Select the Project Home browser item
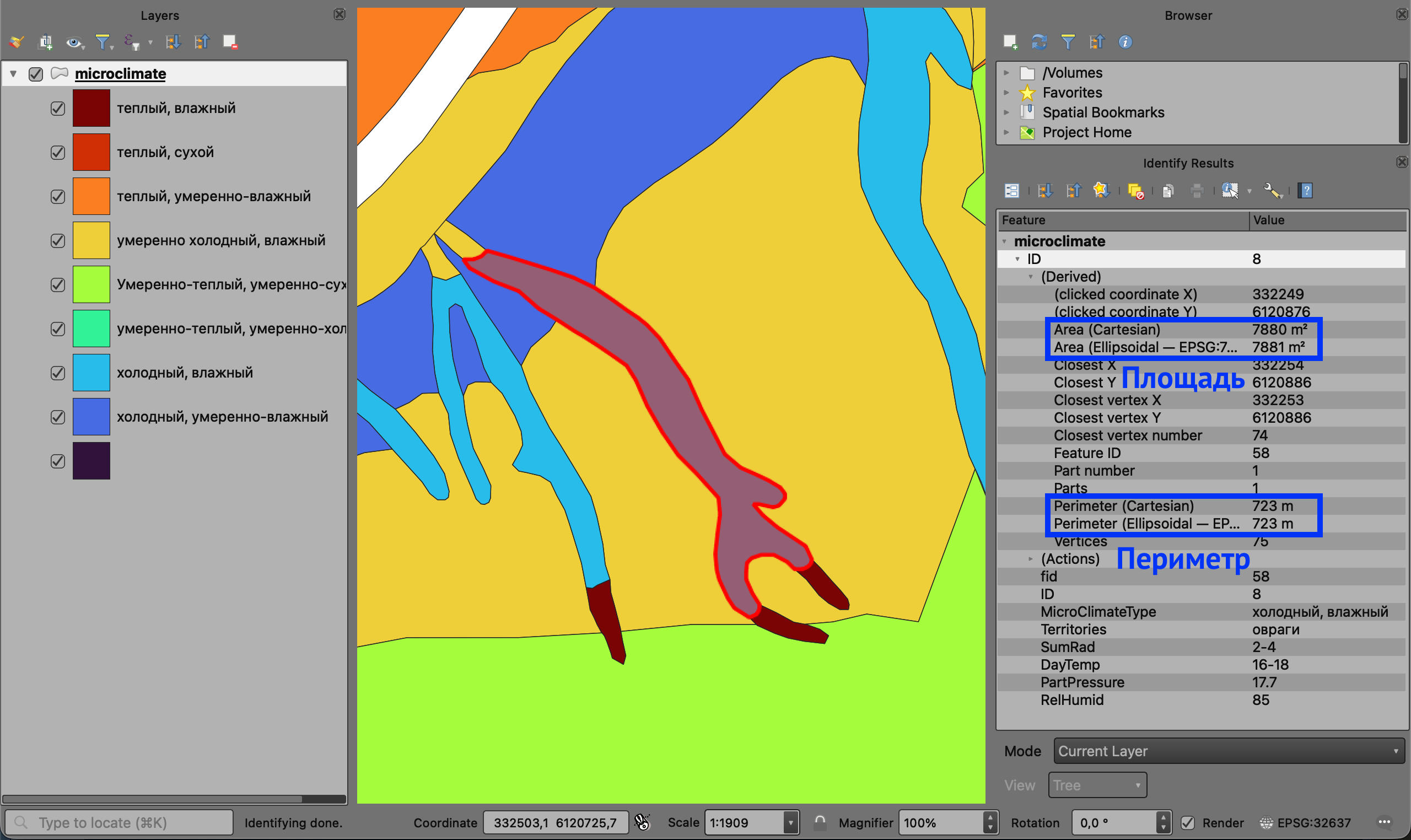This screenshot has height=840, width=1411. pyautogui.click(x=1087, y=132)
